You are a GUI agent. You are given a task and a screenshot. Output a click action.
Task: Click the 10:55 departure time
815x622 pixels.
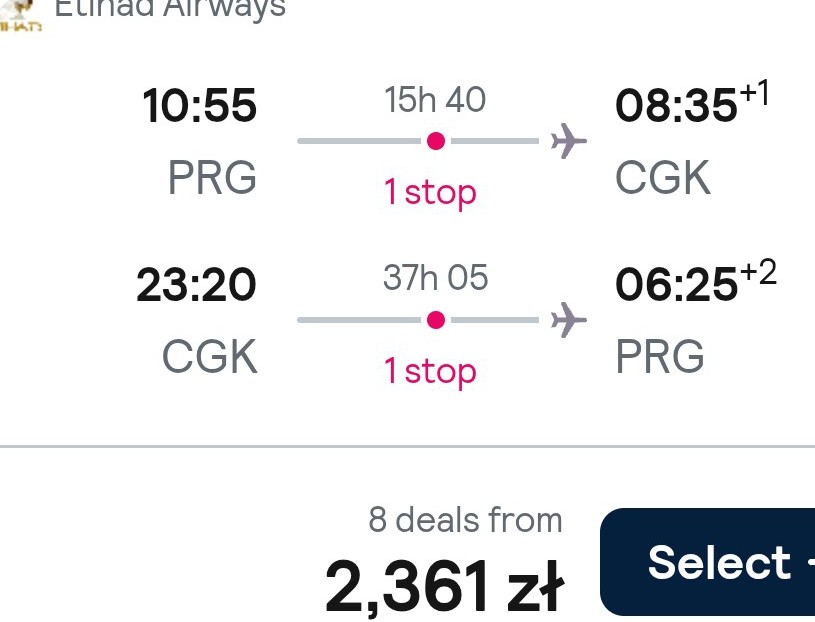tap(199, 105)
